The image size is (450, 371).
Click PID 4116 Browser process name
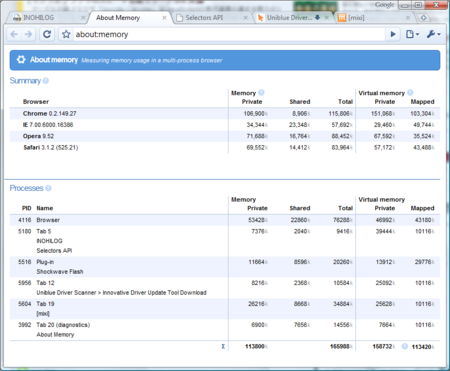click(48, 220)
